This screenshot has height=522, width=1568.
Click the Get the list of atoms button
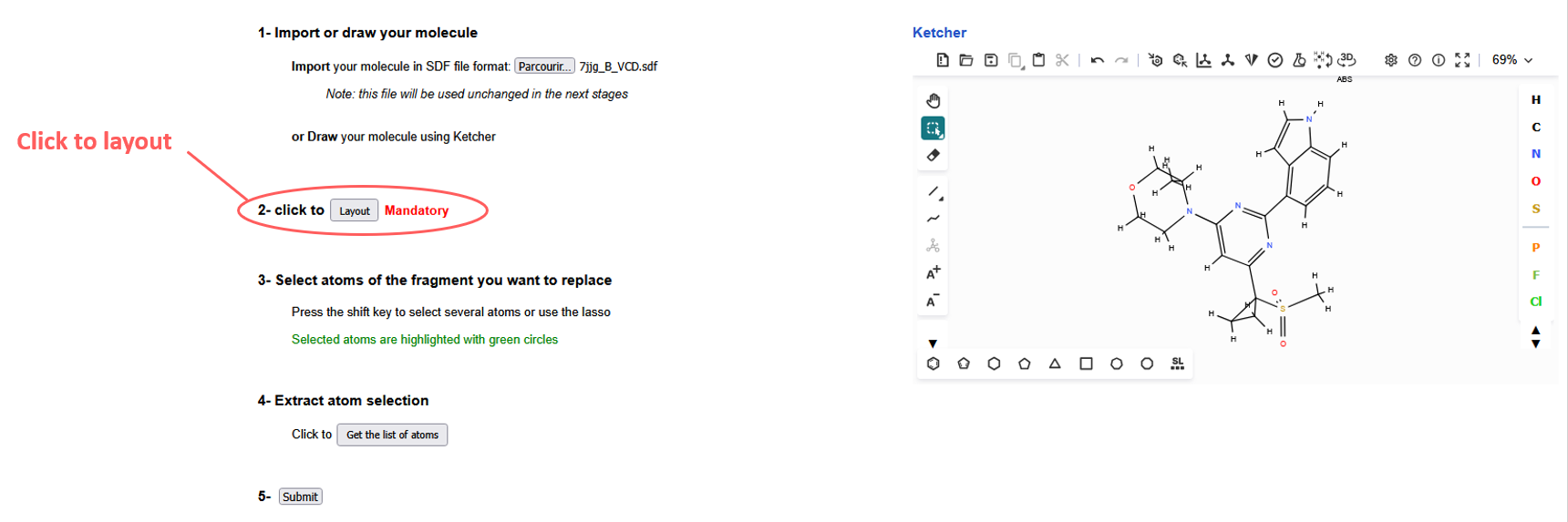click(x=392, y=435)
